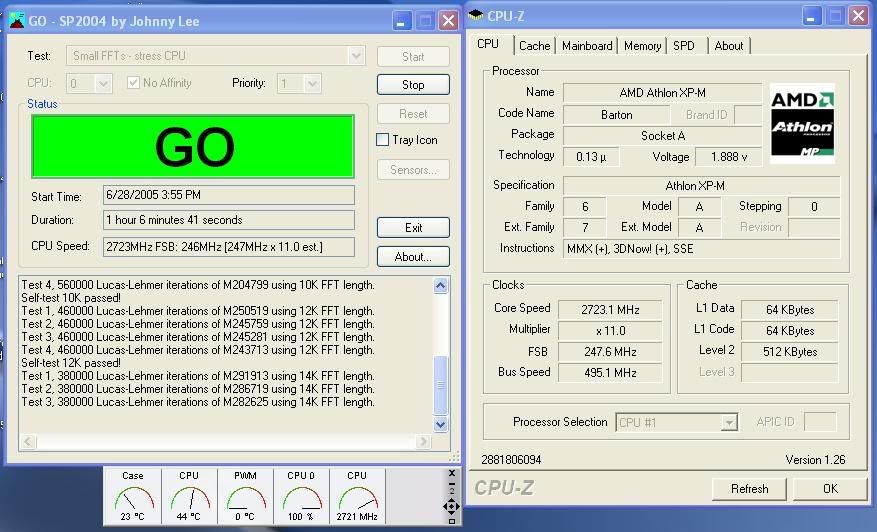Click the CPU Speed field in SP2004

[229, 247]
